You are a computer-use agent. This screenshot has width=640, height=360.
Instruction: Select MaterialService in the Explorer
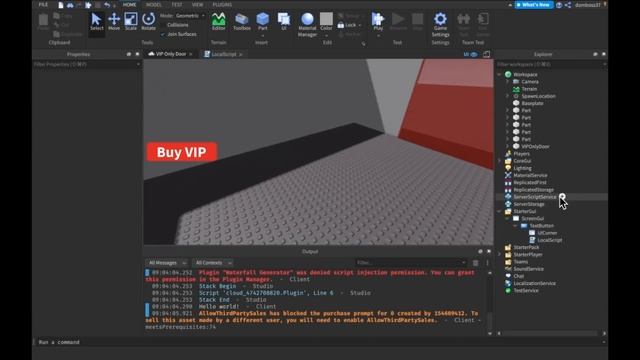[530, 176]
